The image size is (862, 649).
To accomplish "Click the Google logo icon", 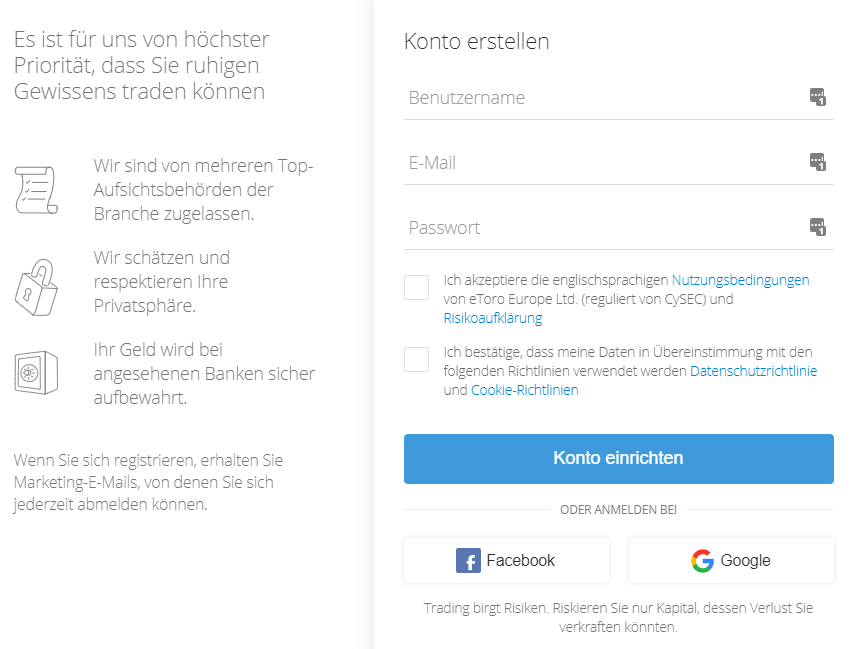I will pos(702,561).
